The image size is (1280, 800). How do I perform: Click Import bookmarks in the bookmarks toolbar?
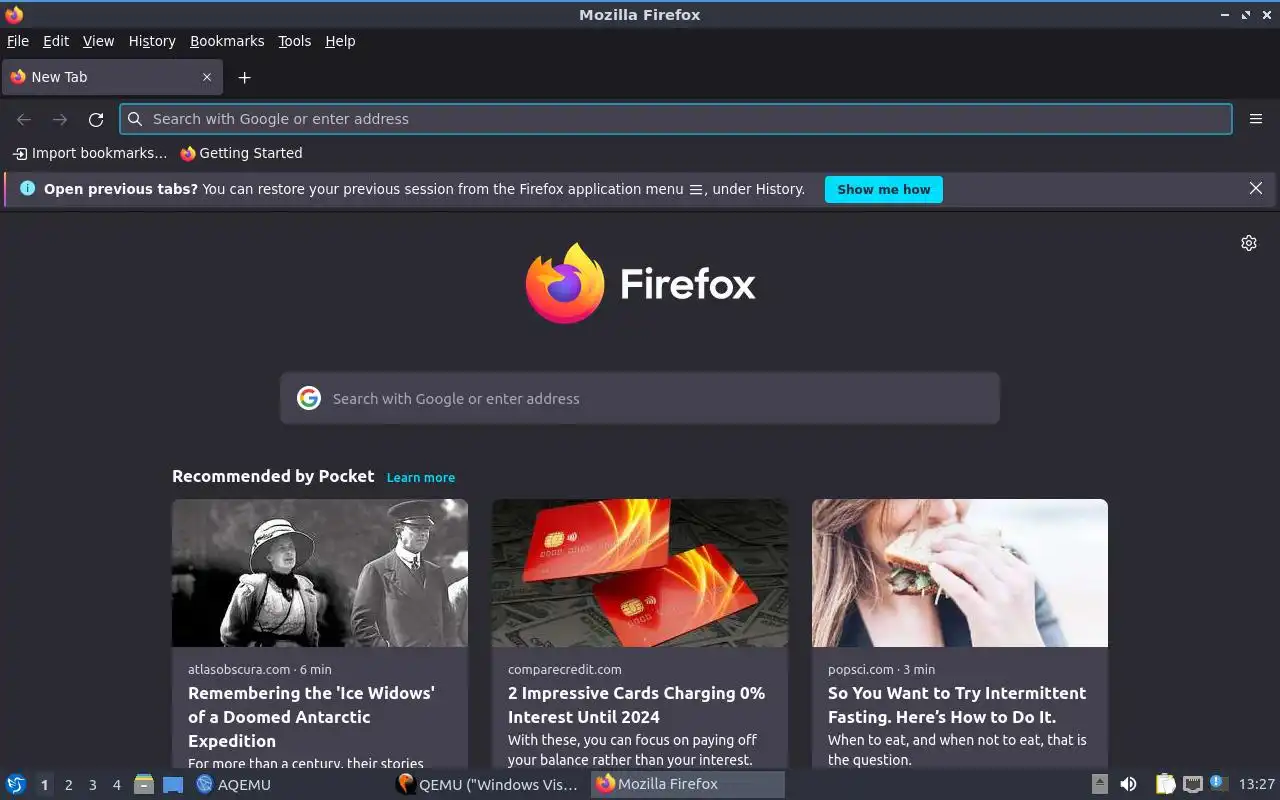click(90, 153)
